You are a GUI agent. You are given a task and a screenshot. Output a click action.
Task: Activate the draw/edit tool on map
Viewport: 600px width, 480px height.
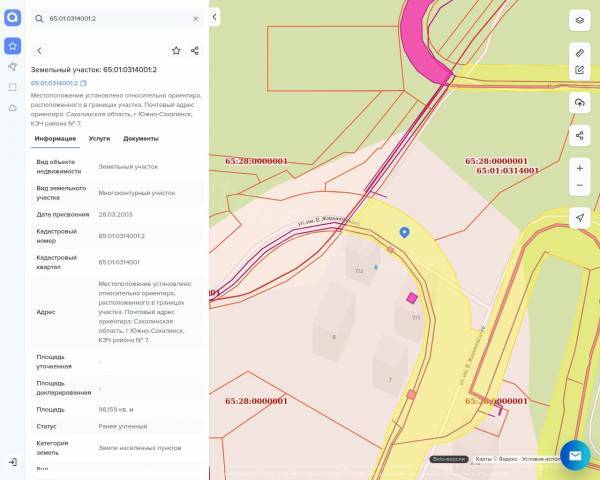click(579, 70)
